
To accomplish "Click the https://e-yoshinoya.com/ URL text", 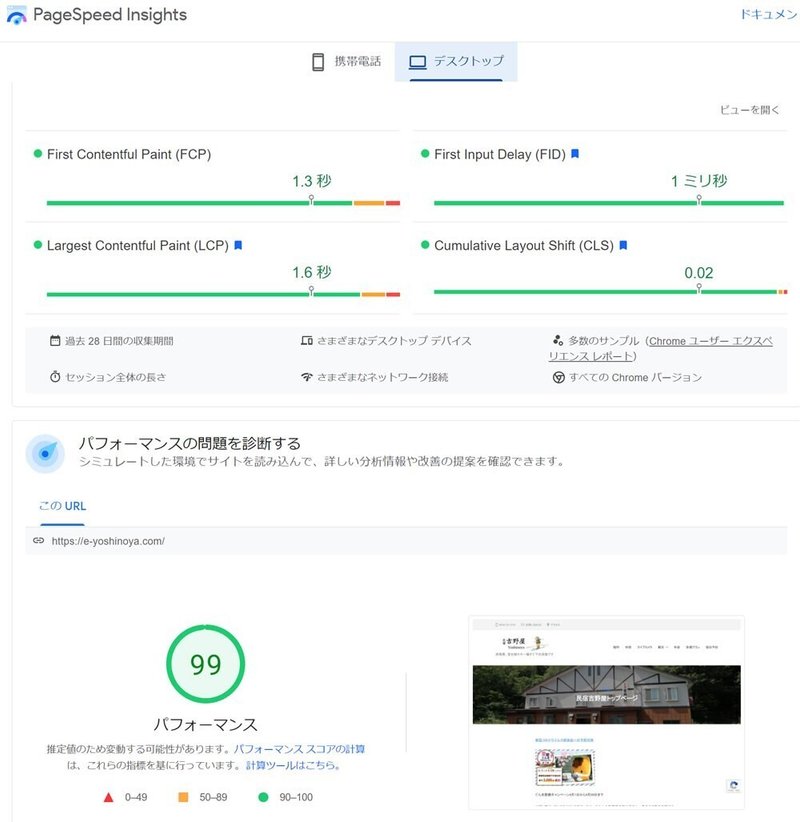I will [x=108, y=541].
